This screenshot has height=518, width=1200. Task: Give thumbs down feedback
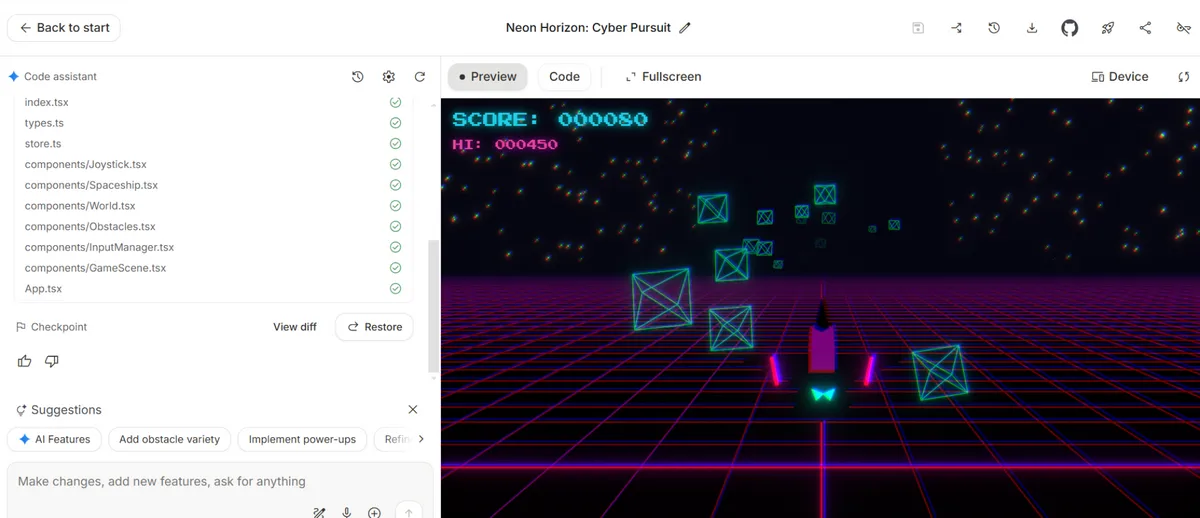pos(52,361)
